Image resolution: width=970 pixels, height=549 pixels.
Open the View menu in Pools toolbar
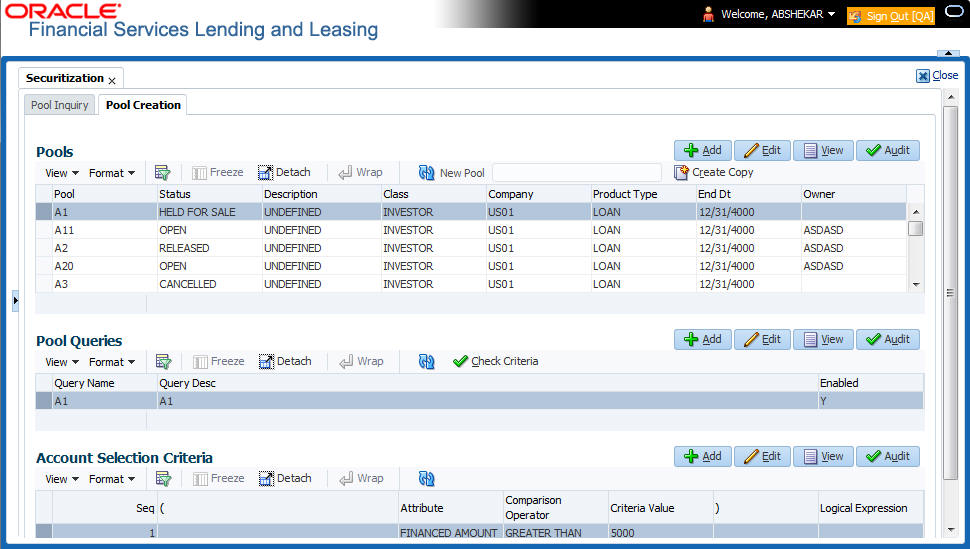pos(62,173)
